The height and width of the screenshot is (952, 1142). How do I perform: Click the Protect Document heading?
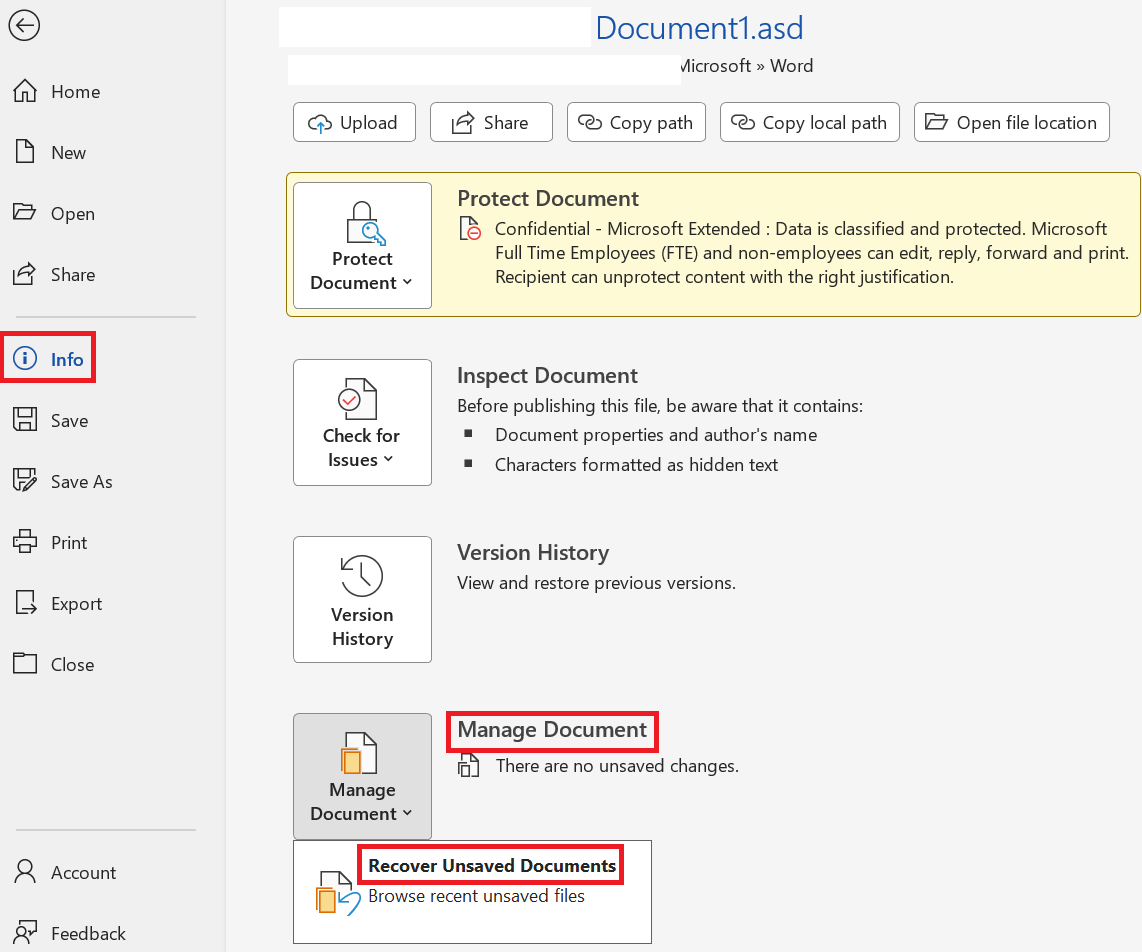coord(548,199)
